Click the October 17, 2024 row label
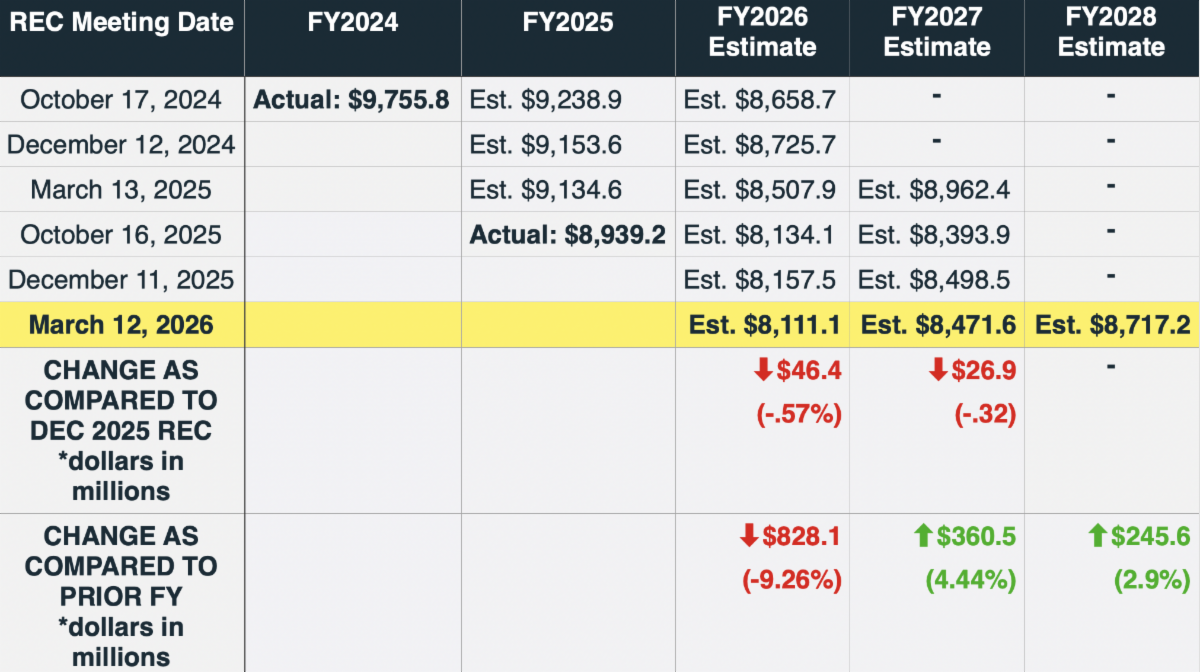The width and height of the screenshot is (1200, 672). coord(121,100)
